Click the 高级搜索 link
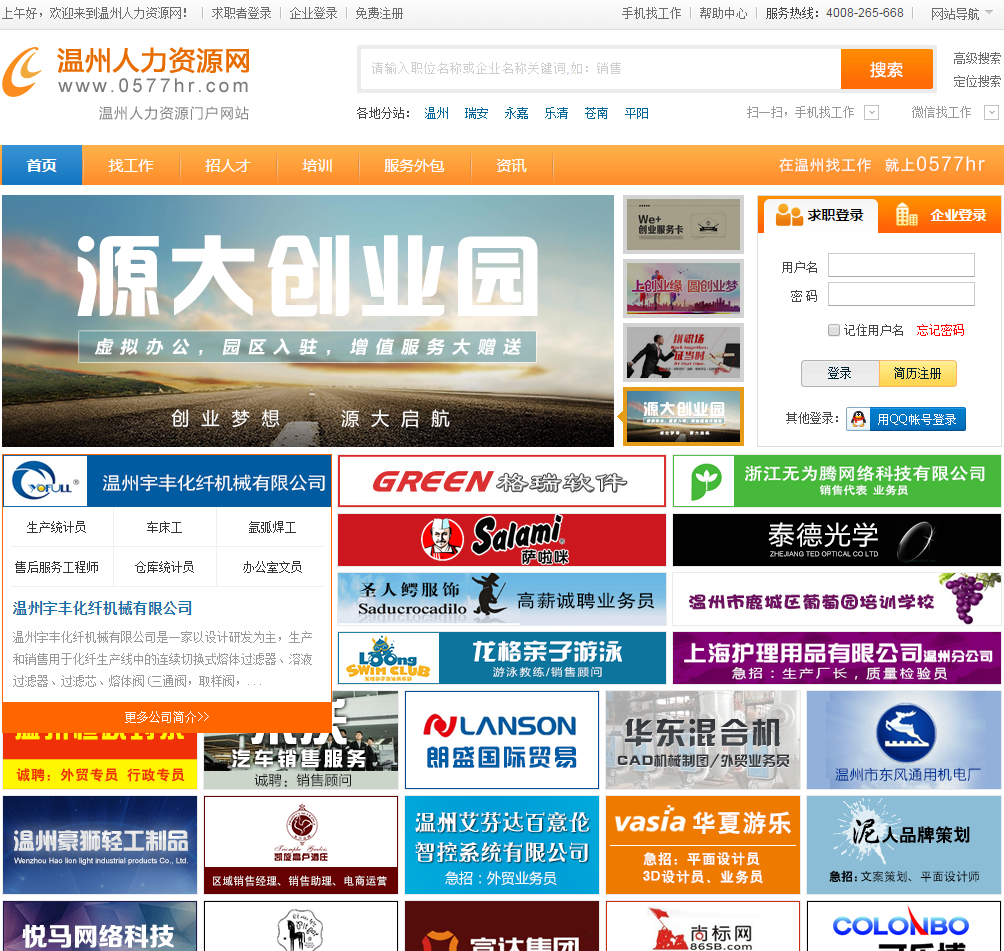 click(976, 58)
